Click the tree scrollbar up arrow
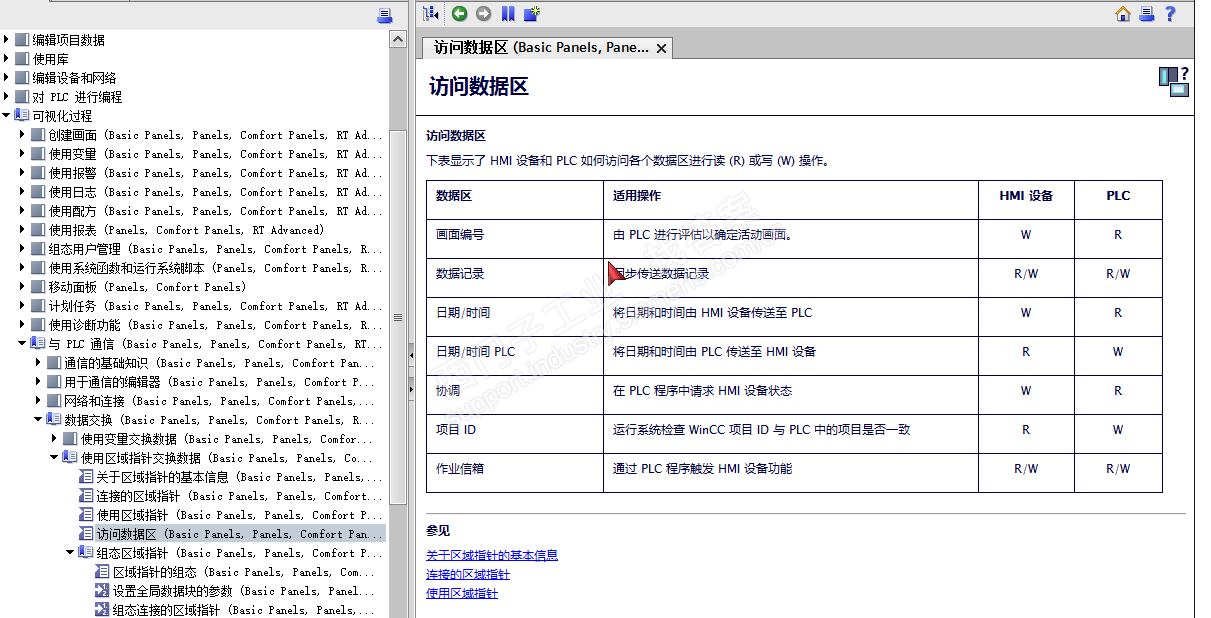This screenshot has height=618, width=1211. coord(398,39)
